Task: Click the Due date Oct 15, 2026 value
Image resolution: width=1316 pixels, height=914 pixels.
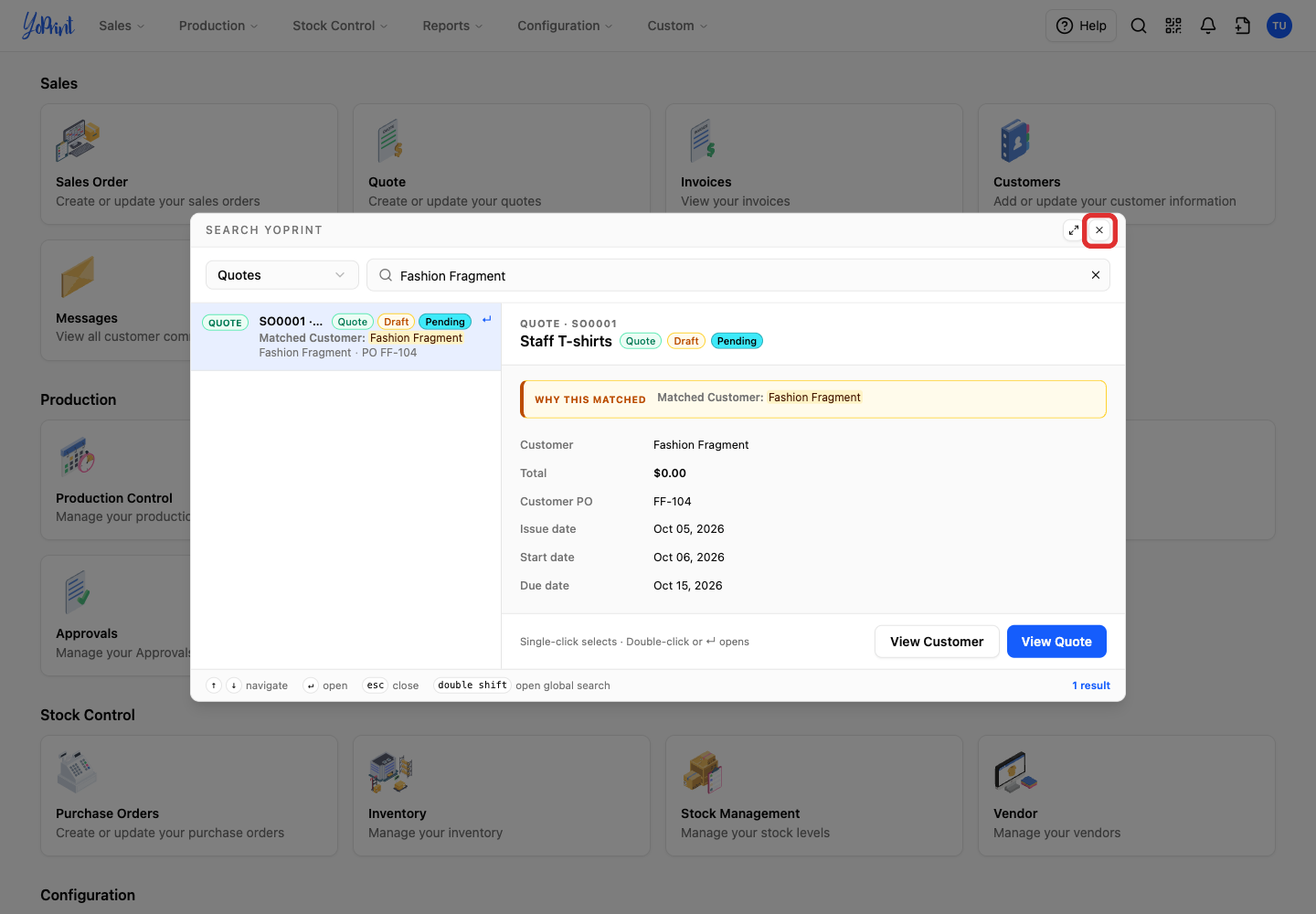Action: 688,586
